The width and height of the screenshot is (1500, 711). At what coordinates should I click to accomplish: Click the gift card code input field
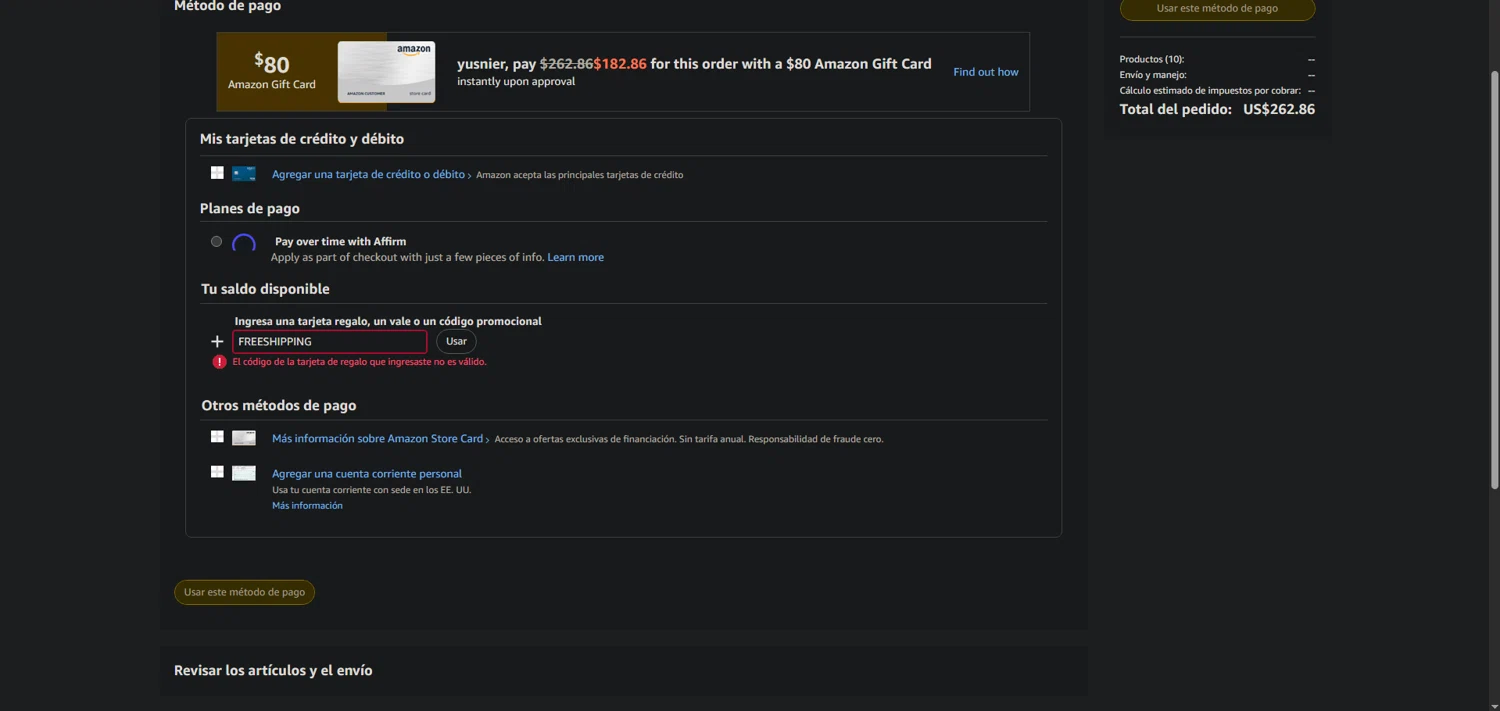[x=330, y=341]
